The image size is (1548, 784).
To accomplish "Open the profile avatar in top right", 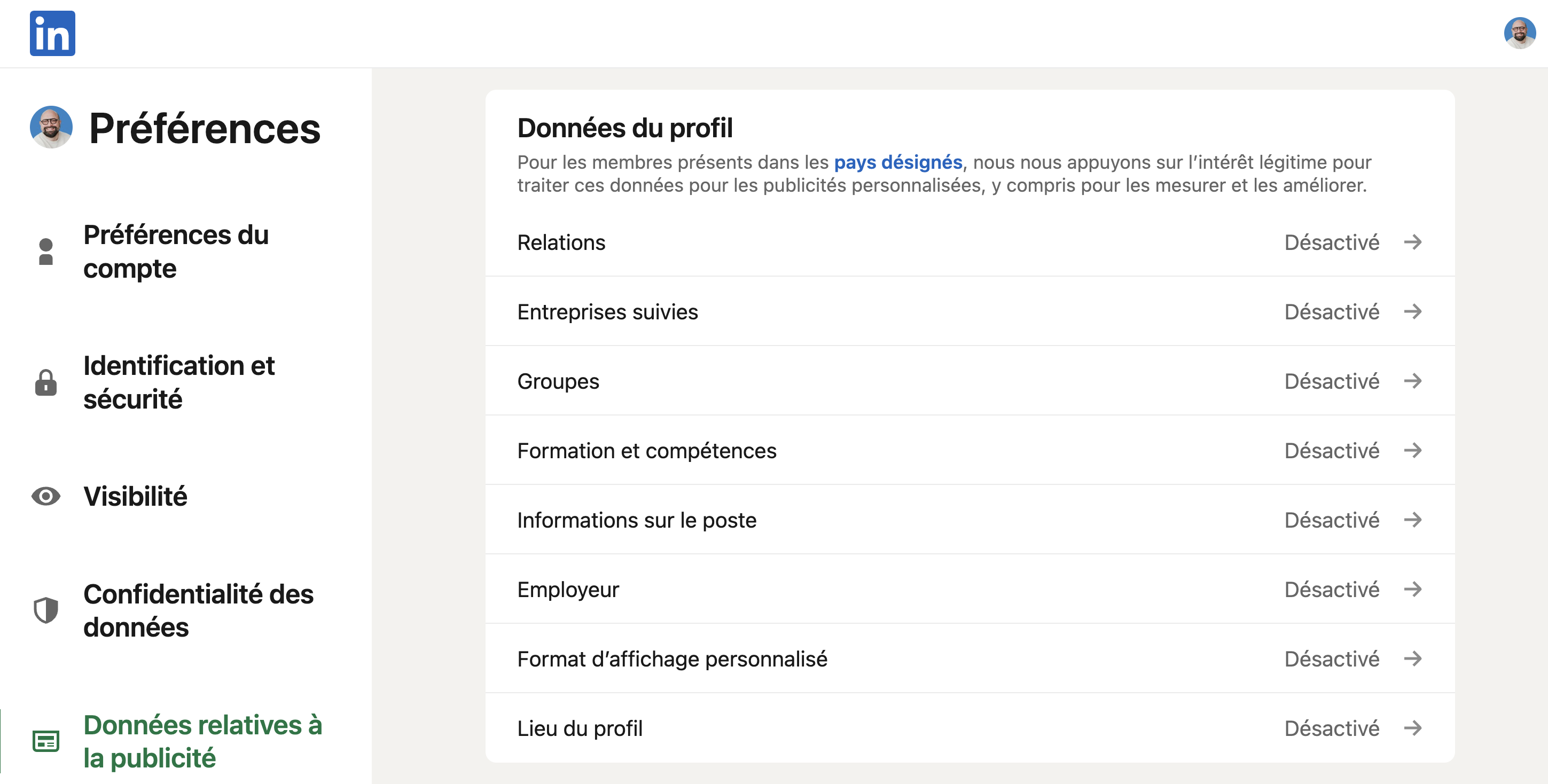I will click(1519, 33).
